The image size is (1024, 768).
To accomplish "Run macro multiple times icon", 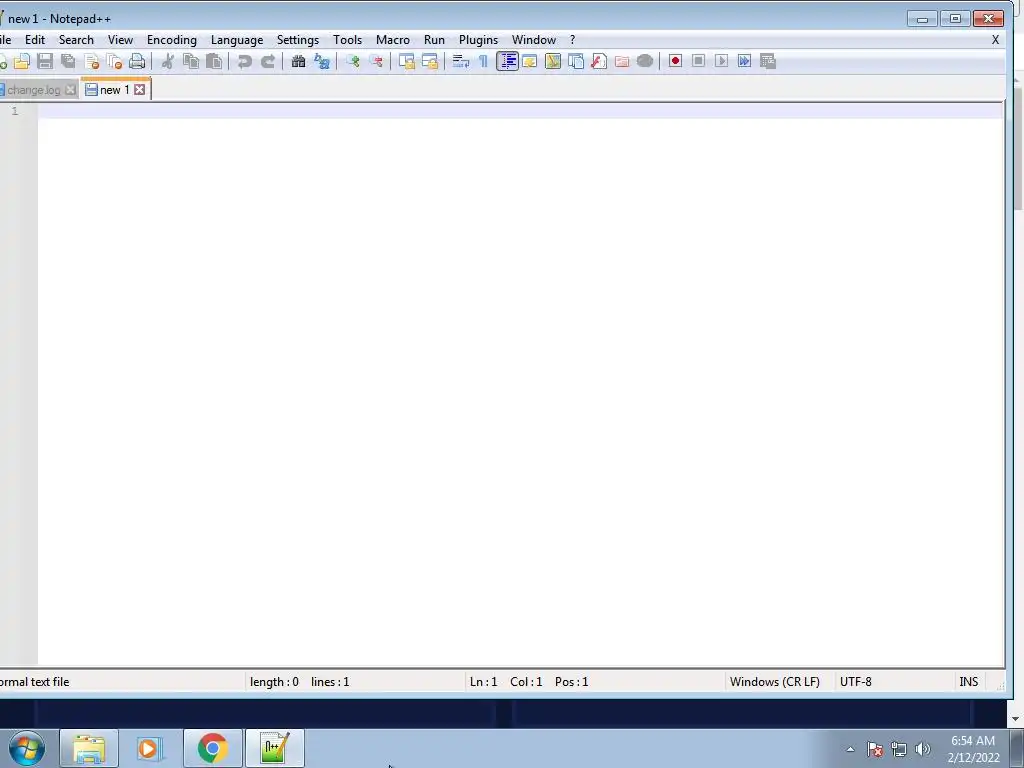I will (744, 61).
